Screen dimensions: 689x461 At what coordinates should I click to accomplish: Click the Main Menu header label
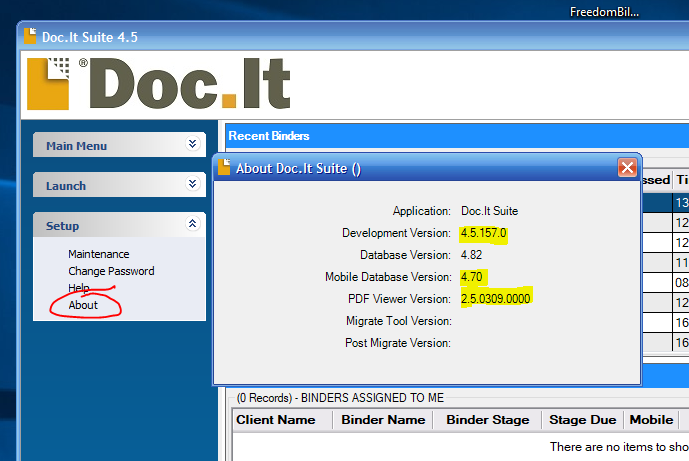click(x=76, y=146)
